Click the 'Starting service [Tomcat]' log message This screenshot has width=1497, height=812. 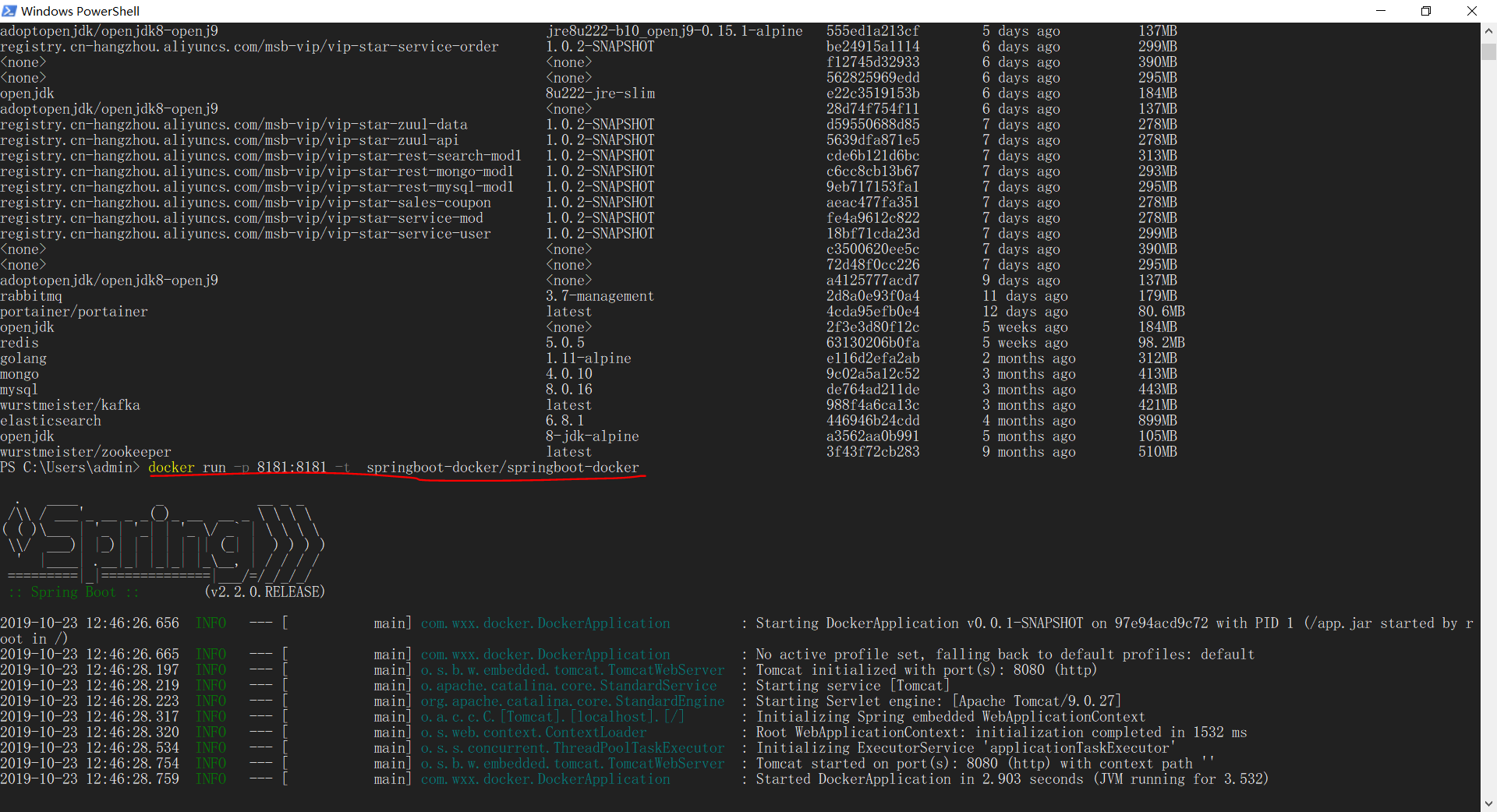click(x=854, y=686)
